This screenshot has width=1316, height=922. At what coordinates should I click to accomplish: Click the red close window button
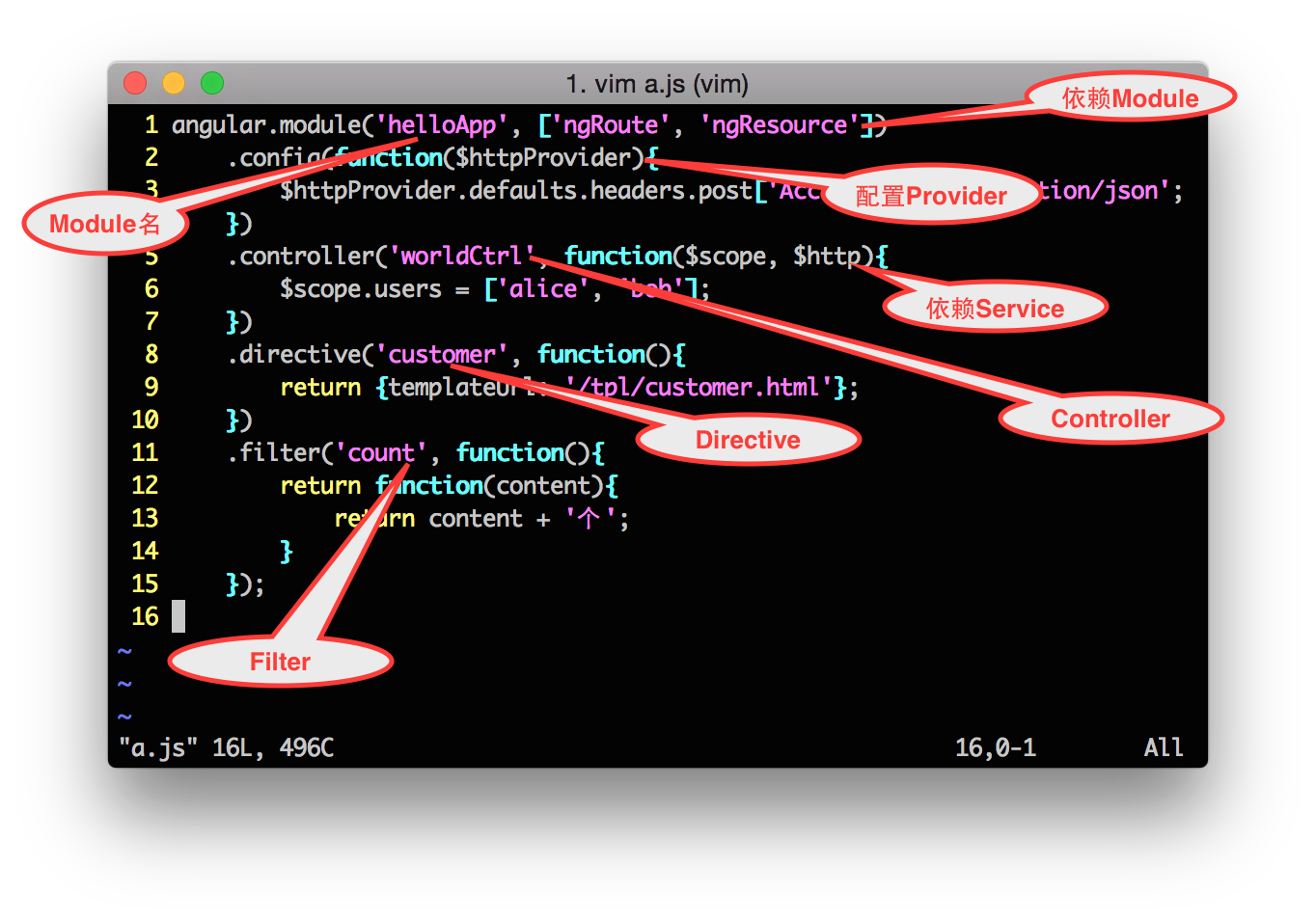point(135,84)
